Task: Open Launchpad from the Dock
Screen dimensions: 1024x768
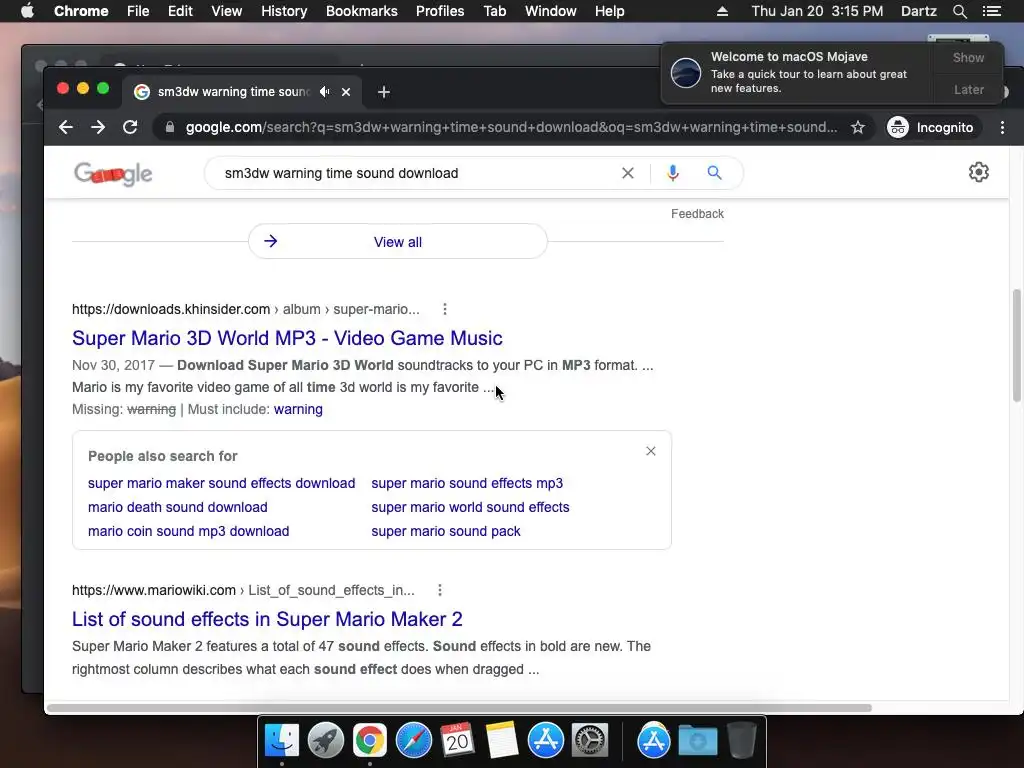Action: 326,741
